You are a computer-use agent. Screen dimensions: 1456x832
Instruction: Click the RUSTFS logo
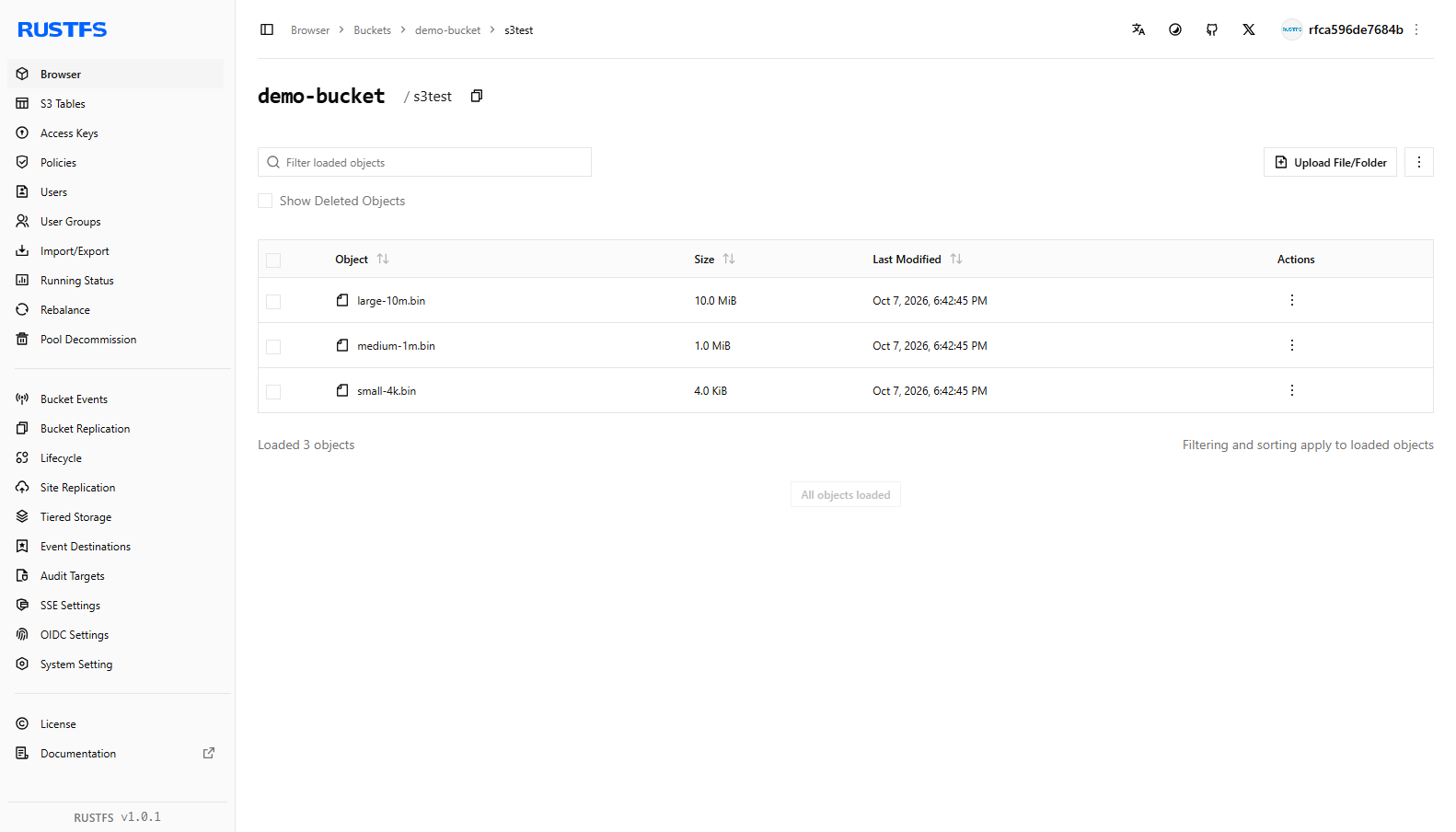[x=63, y=29]
